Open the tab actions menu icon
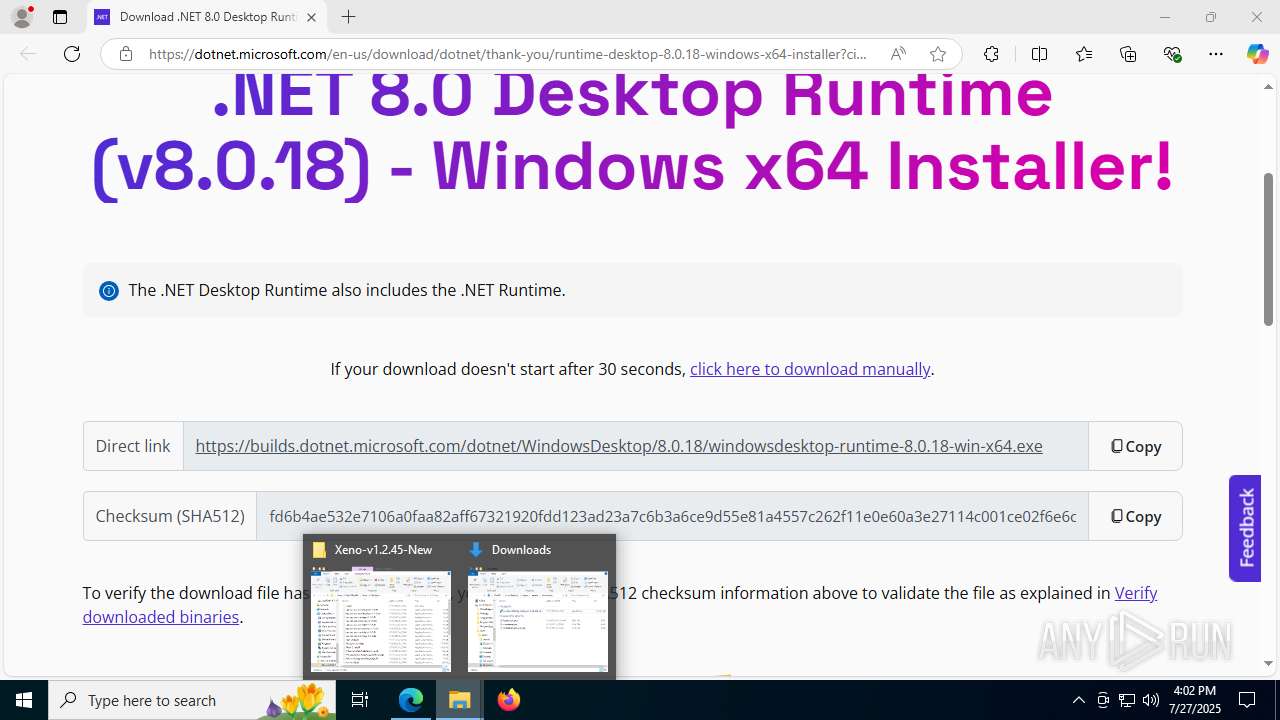 pyautogui.click(x=60, y=17)
